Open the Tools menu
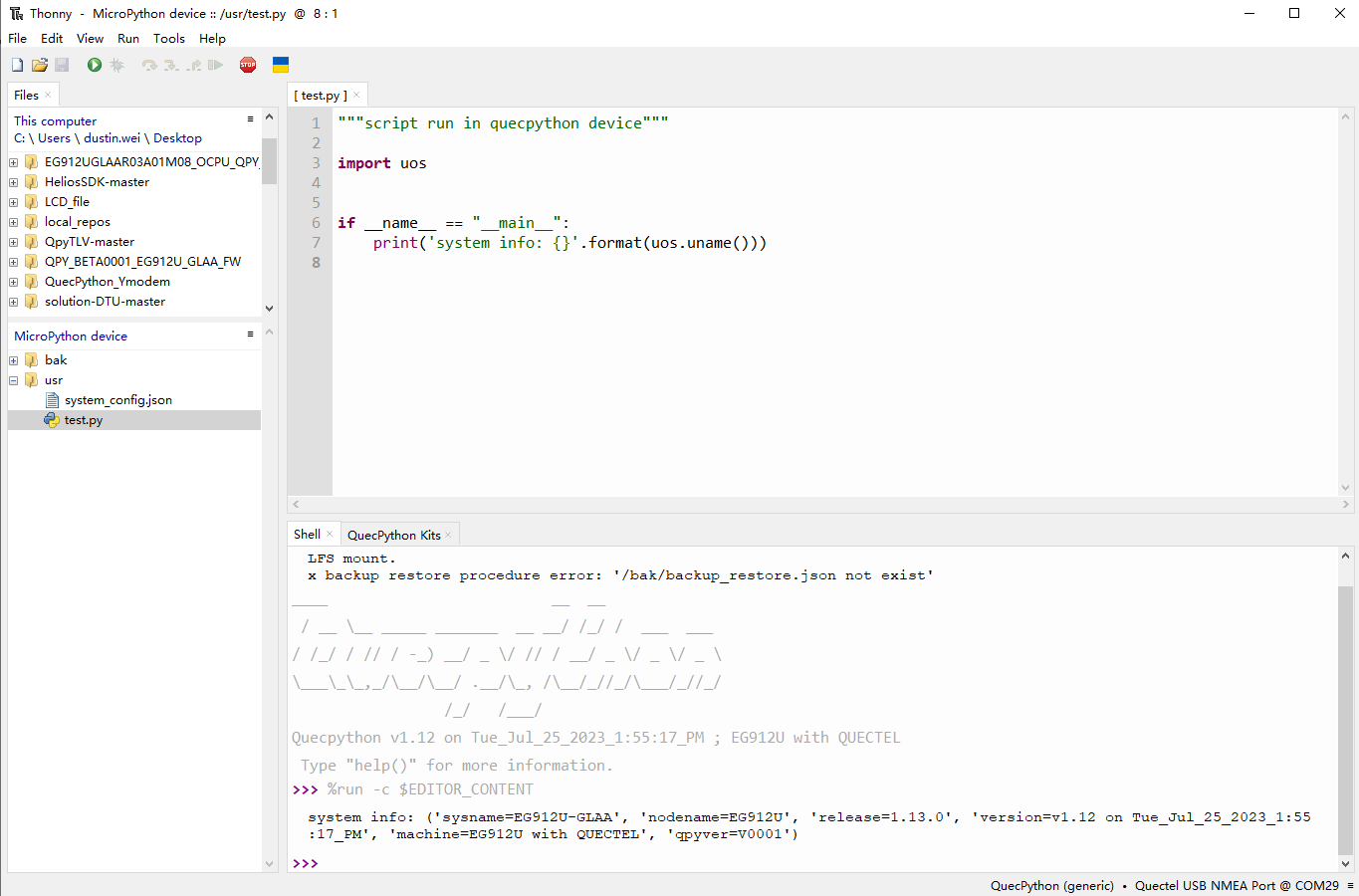The image size is (1359, 896). [x=168, y=39]
